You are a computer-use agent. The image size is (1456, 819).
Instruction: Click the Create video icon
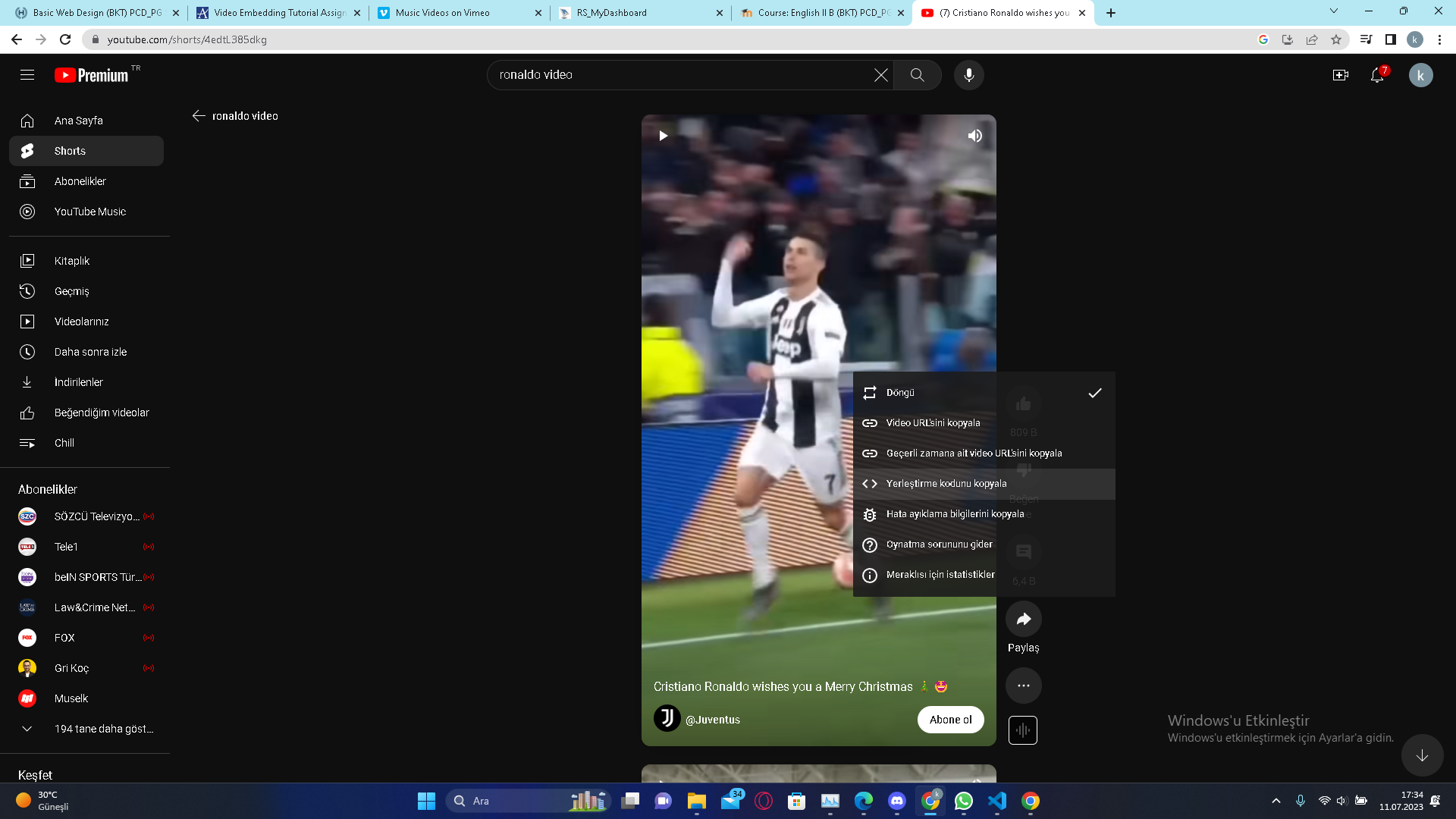[1340, 75]
